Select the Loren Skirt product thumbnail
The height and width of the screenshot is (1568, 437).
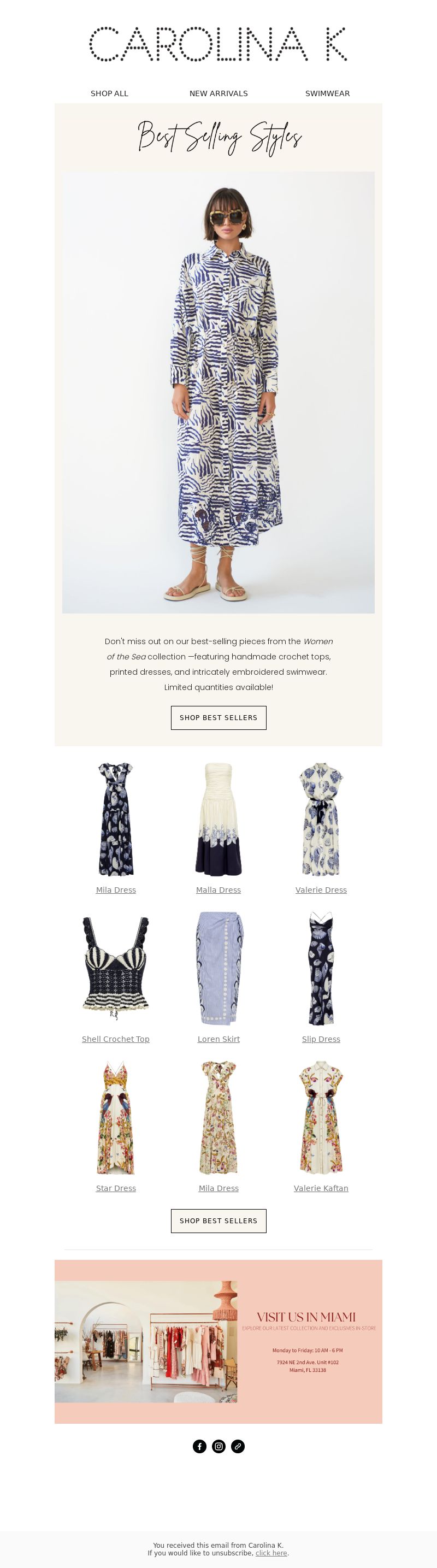click(x=218, y=969)
